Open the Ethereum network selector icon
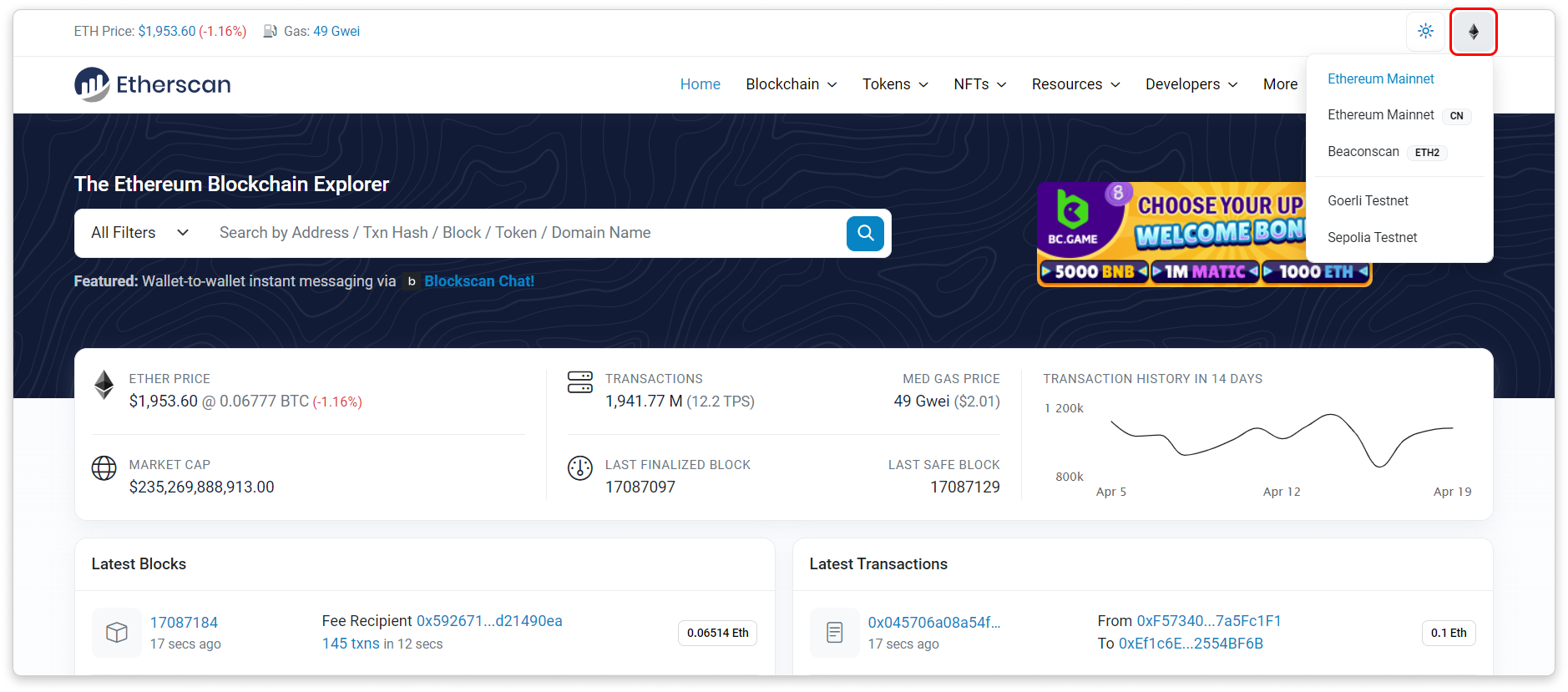The width and height of the screenshot is (1568, 692). tap(1473, 32)
